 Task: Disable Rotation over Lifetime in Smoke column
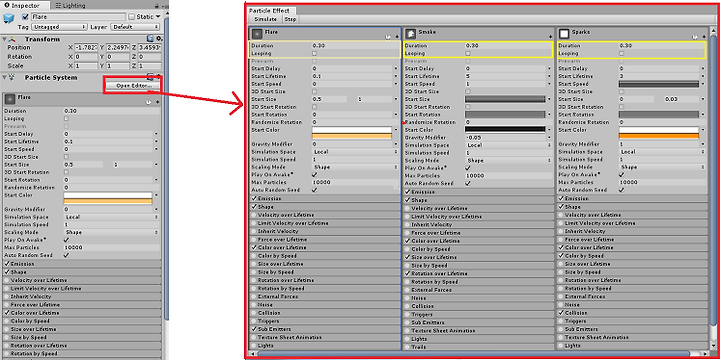408,273
